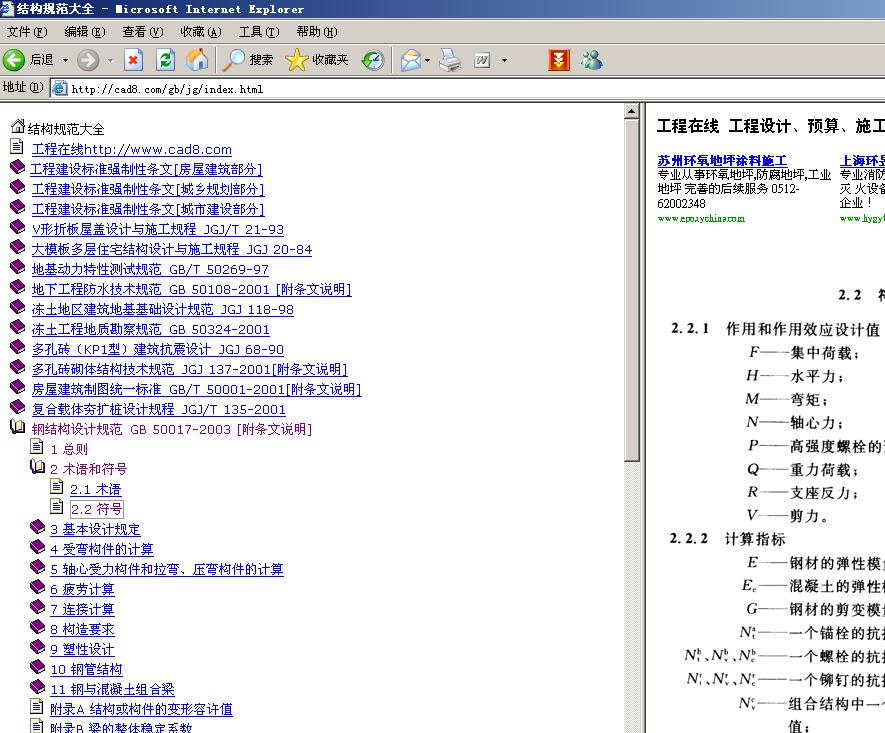
Task: Go to Home page icon
Action: tap(197, 60)
